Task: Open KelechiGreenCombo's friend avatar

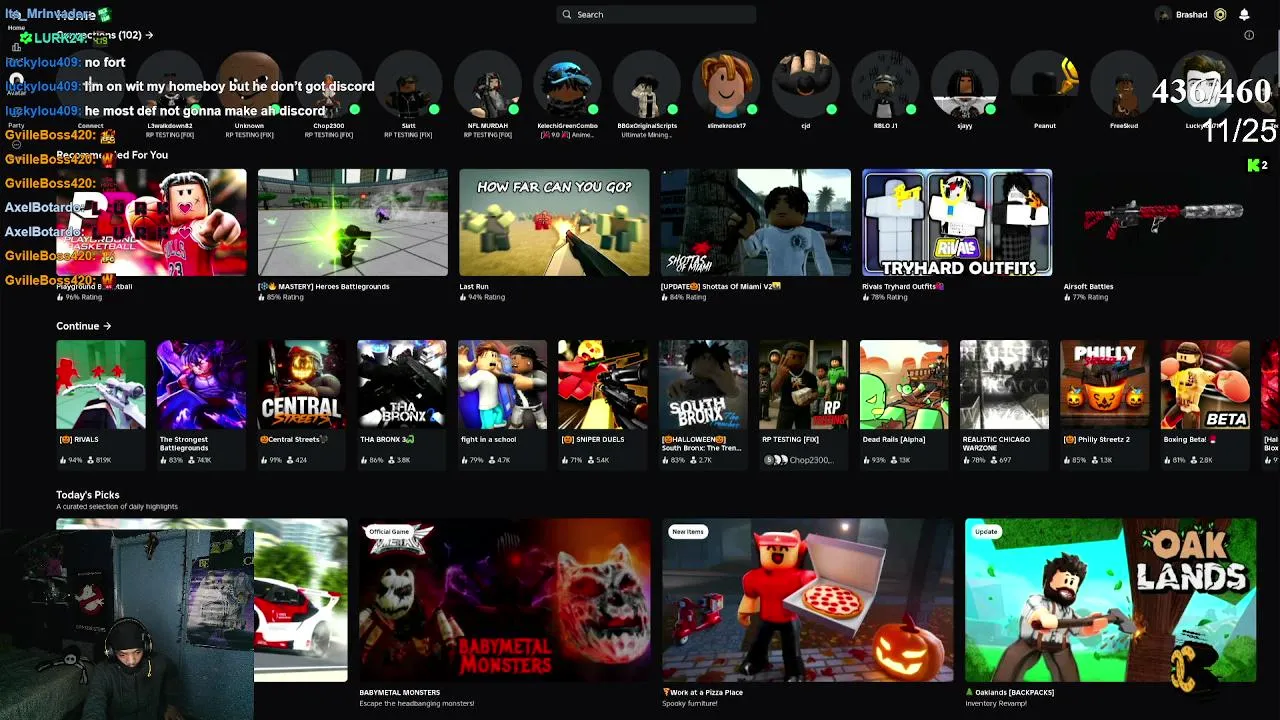Action: tap(567, 85)
